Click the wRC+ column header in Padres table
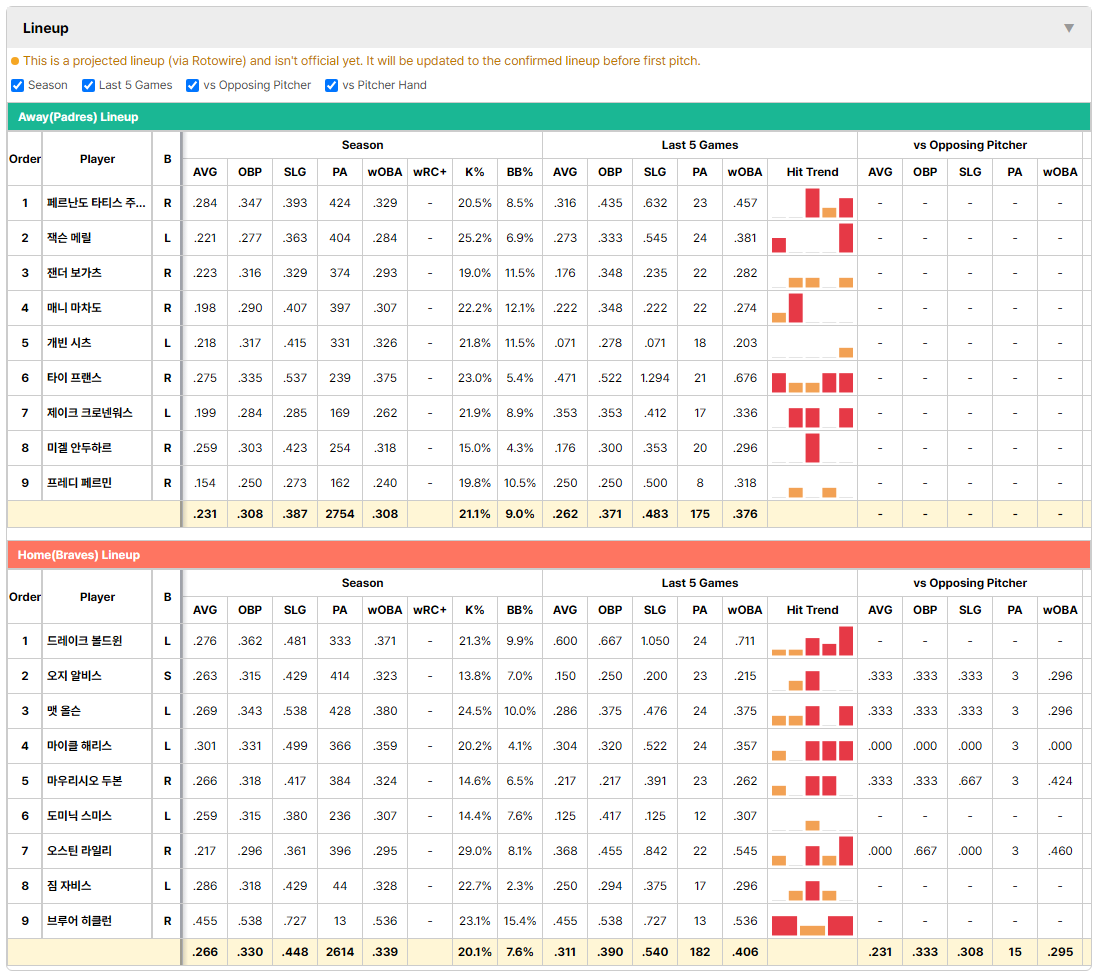Image resolution: width=1098 pixels, height=977 pixels. tap(429, 172)
